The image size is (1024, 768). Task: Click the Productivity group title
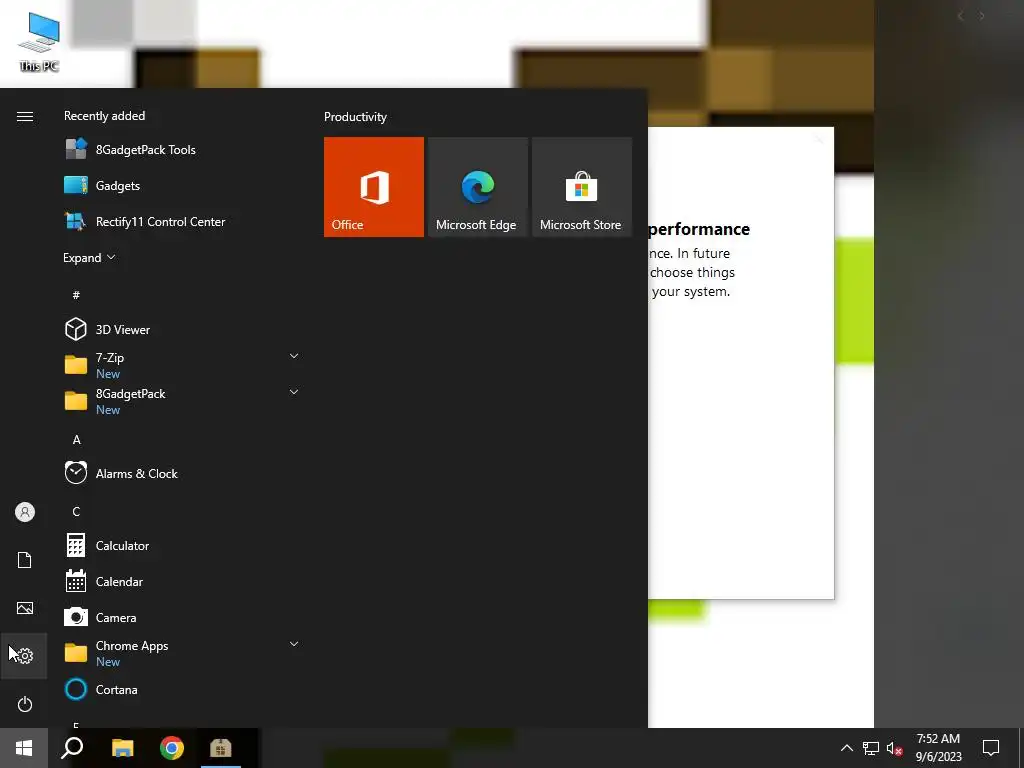[355, 117]
